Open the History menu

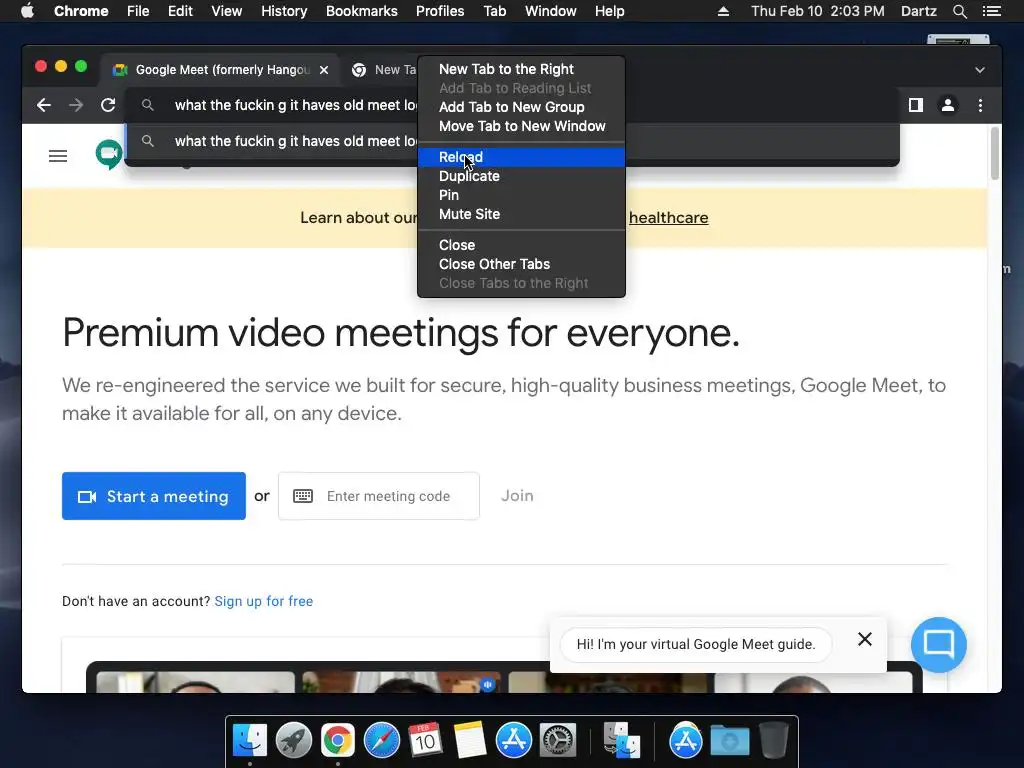click(284, 11)
